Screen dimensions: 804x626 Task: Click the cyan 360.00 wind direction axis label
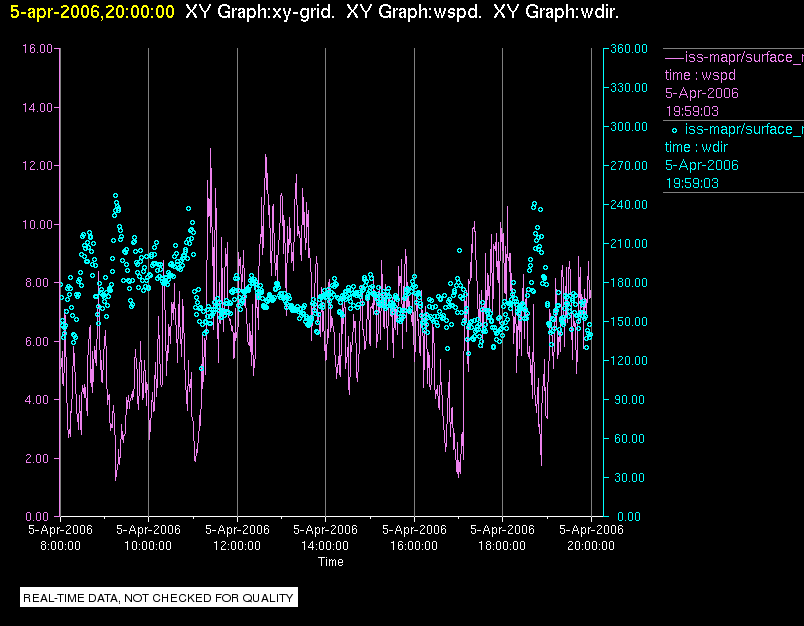[629, 49]
